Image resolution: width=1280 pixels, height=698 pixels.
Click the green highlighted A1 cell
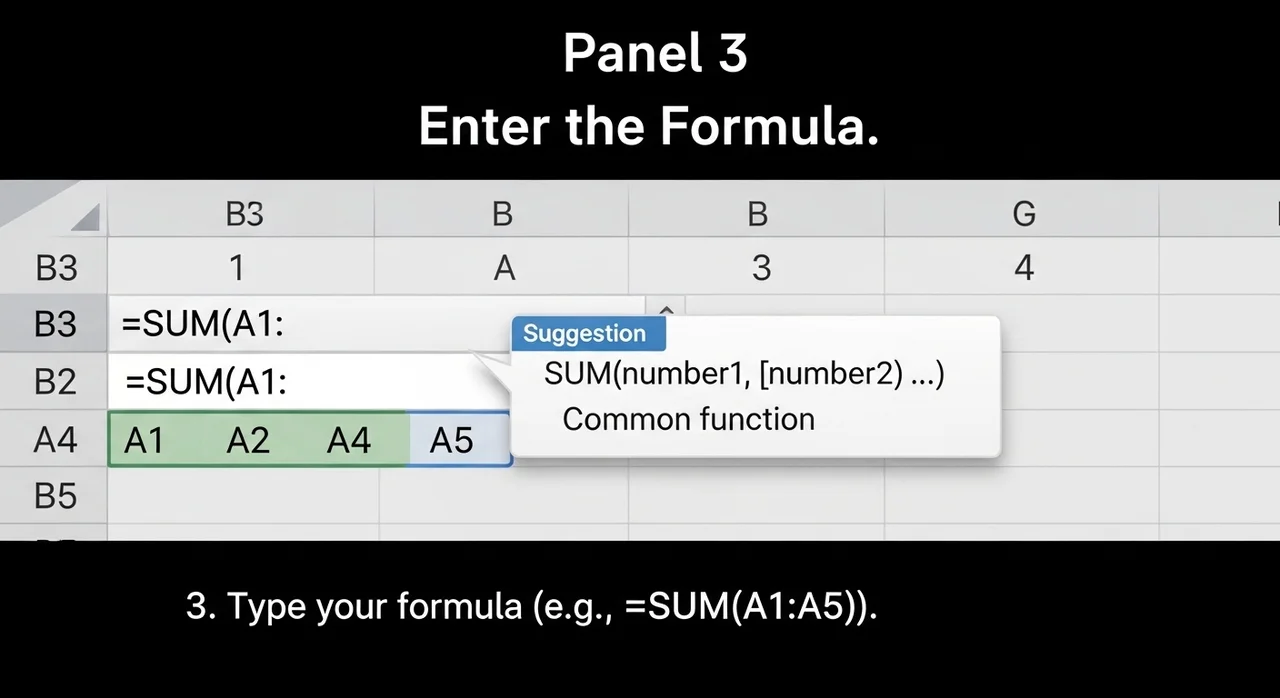click(144, 440)
